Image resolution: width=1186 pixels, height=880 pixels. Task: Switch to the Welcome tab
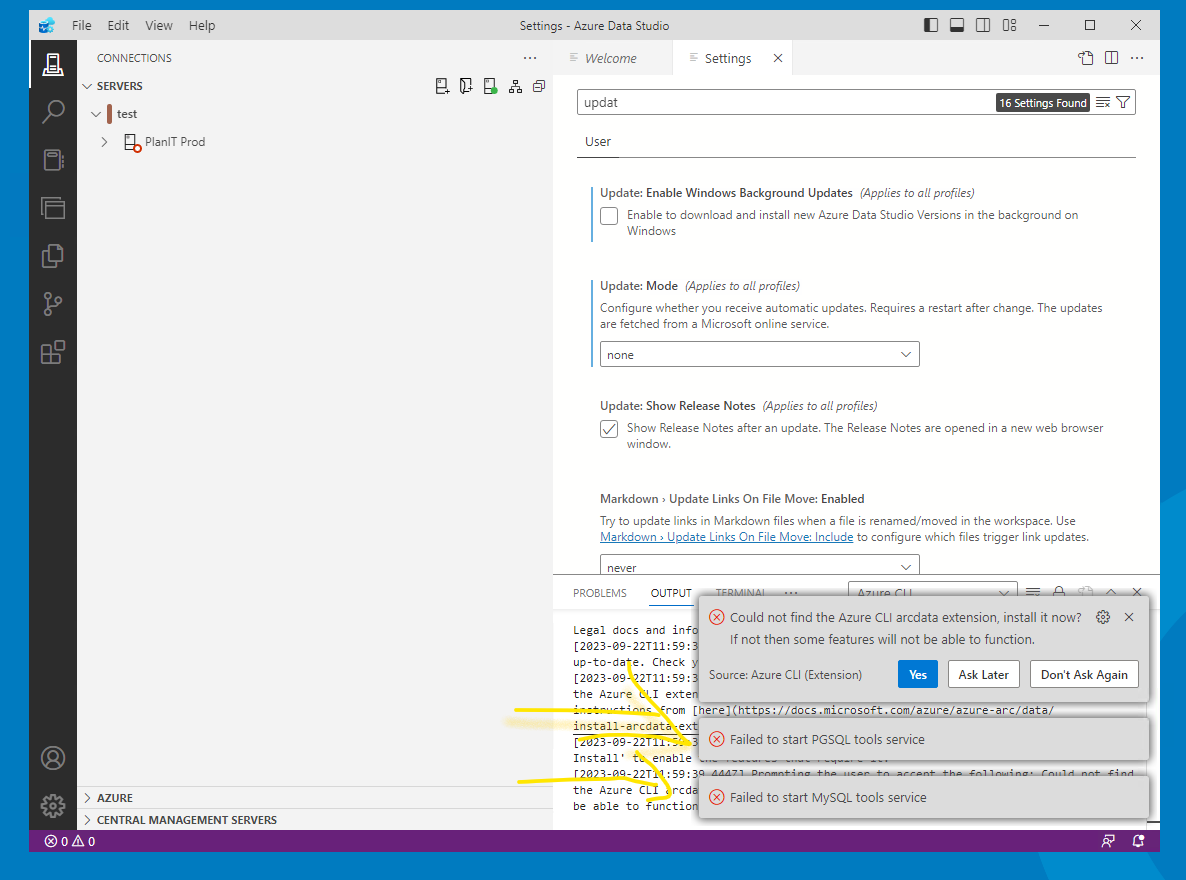pos(612,58)
